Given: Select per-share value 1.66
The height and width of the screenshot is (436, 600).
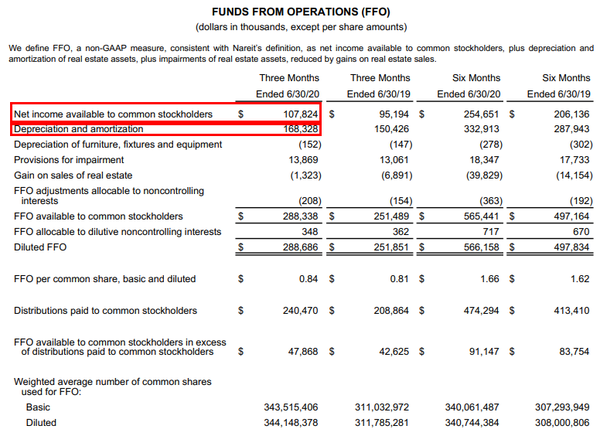Looking at the screenshot, I should 490,279.
